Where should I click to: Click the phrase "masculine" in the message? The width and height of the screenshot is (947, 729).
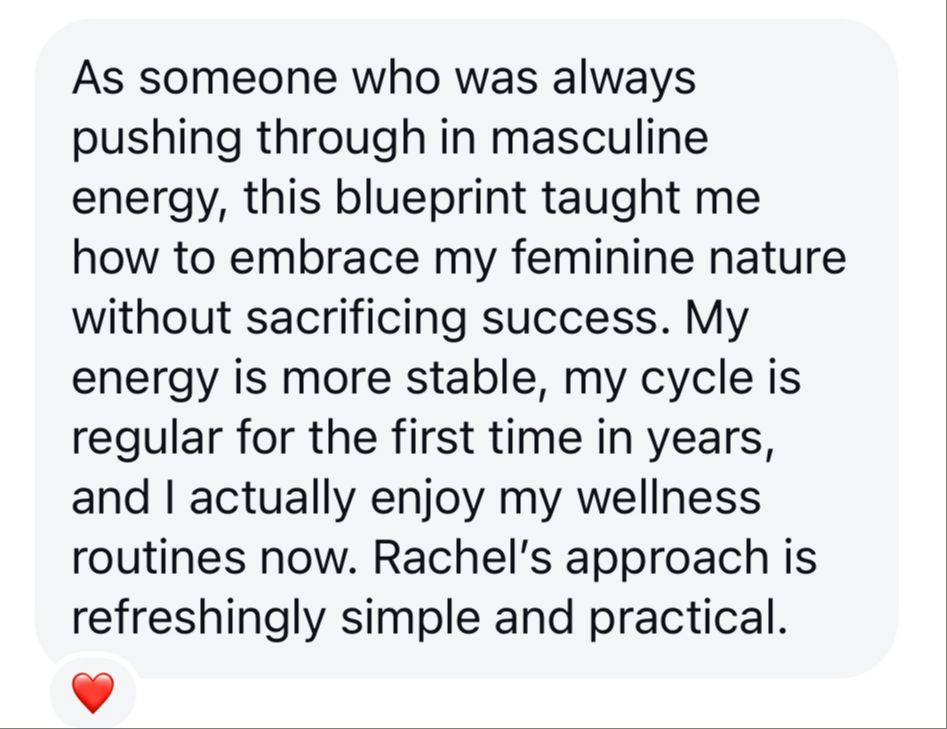click(x=599, y=138)
